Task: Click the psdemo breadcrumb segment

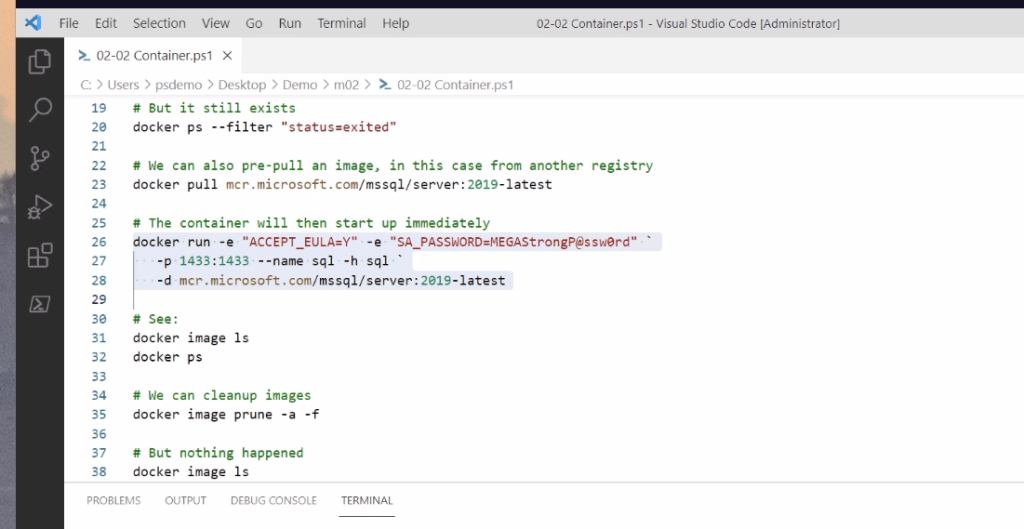Action: (x=178, y=84)
